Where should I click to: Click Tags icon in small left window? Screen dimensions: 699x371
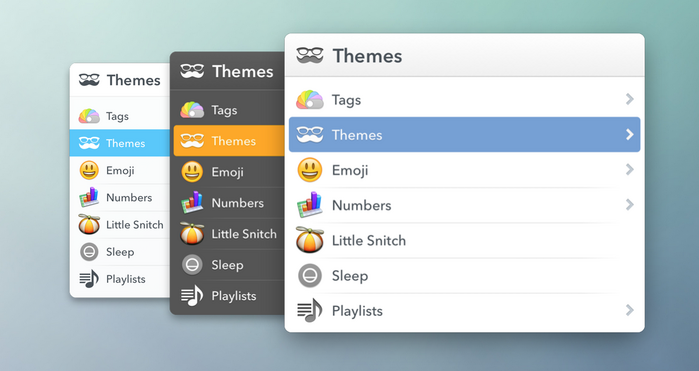(89, 116)
